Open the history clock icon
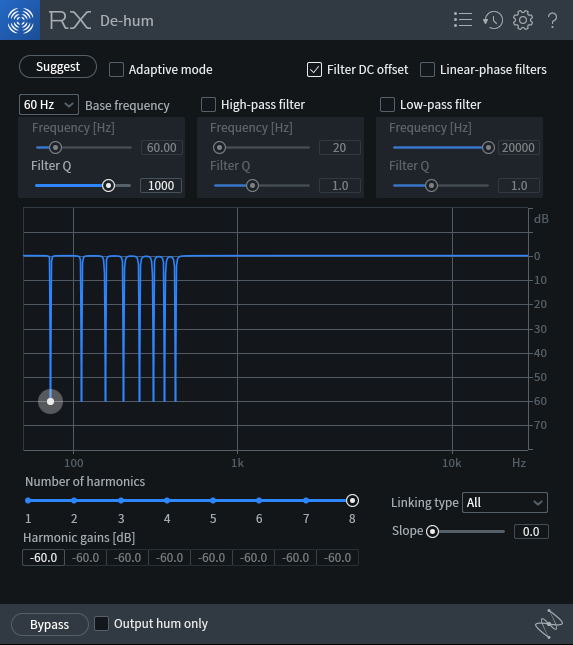This screenshot has height=645, width=573. [493, 20]
